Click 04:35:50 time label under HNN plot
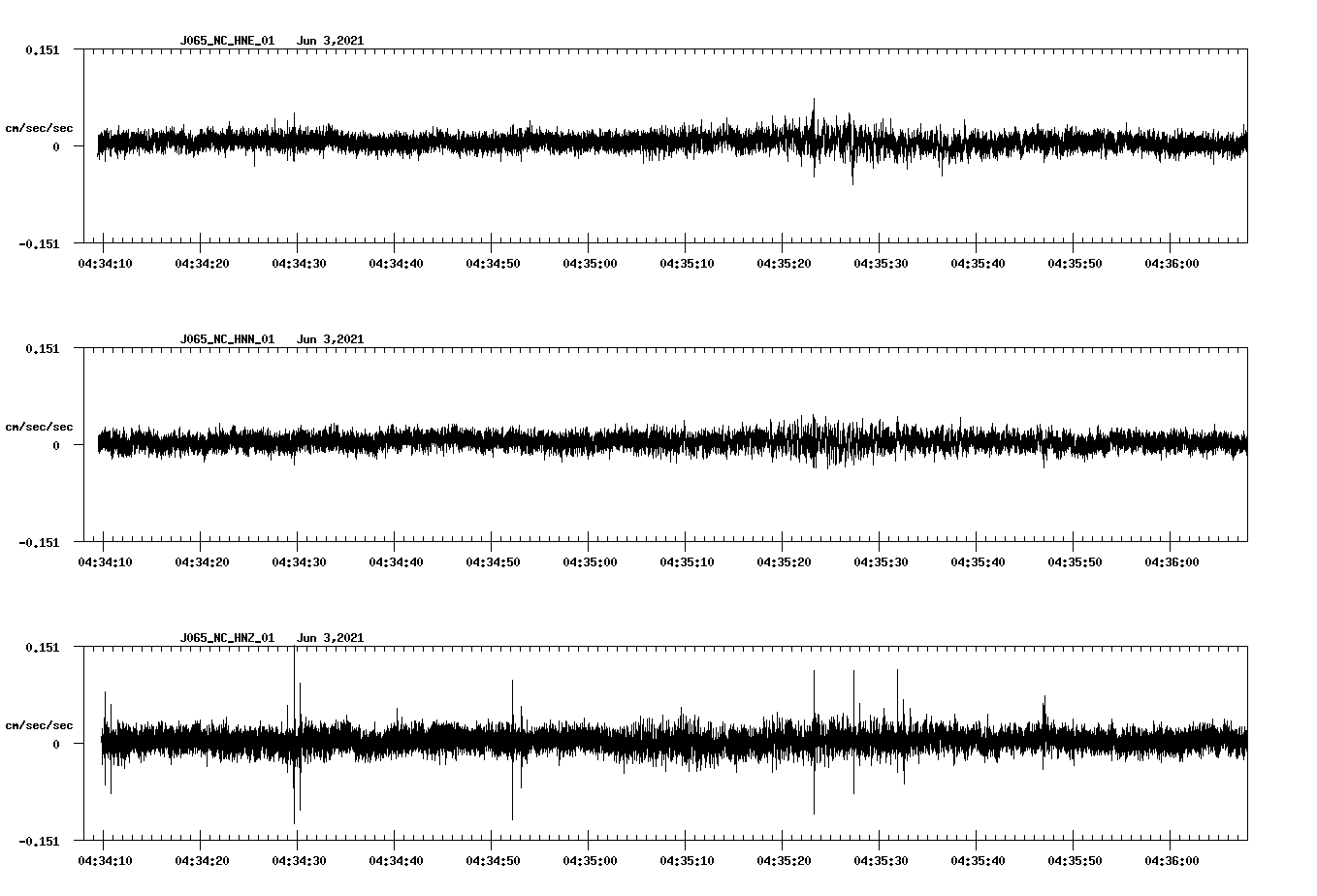This screenshot has height=896, width=1317. point(1075,562)
